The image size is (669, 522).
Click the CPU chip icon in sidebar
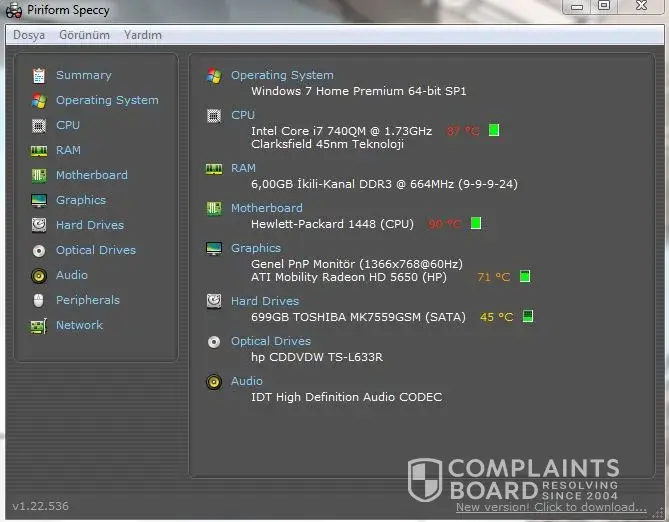pyautogui.click(x=39, y=125)
